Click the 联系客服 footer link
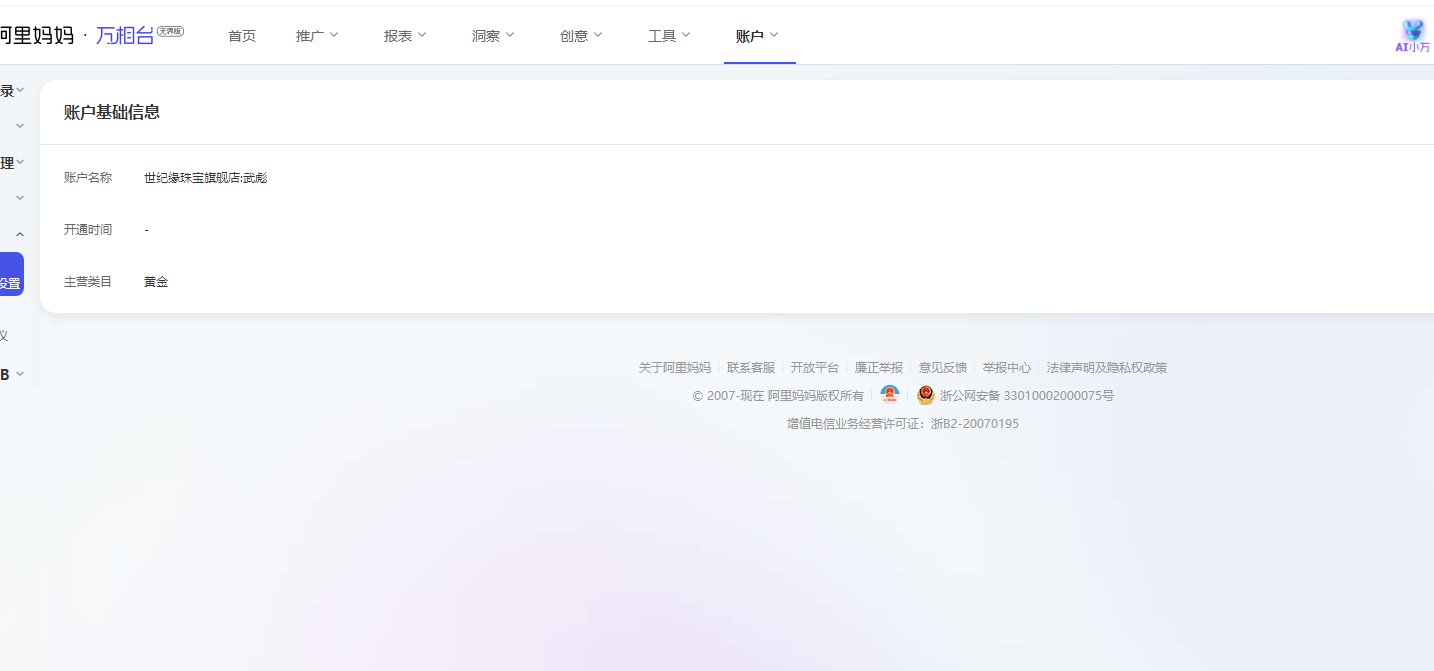This screenshot has height=671, width=1434. 751,368
